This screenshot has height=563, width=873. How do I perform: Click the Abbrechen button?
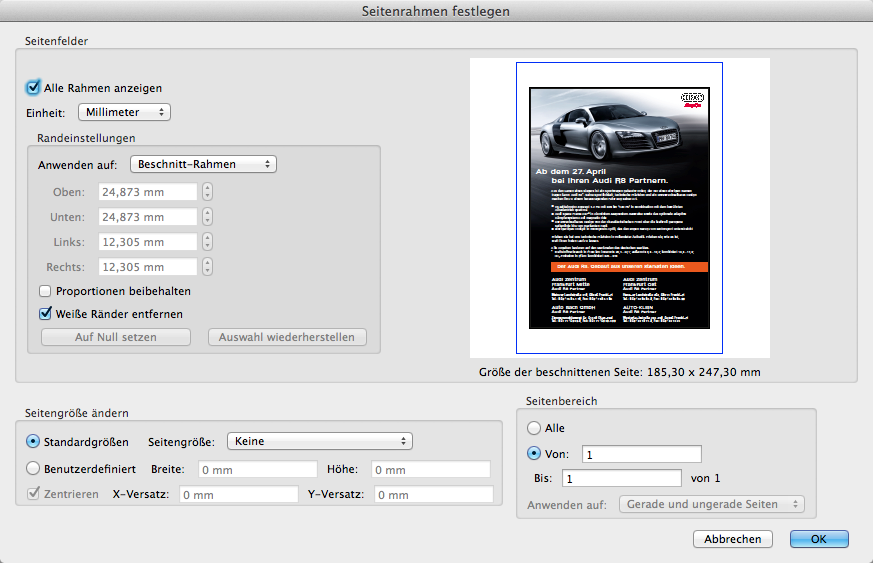click(733, 539)
